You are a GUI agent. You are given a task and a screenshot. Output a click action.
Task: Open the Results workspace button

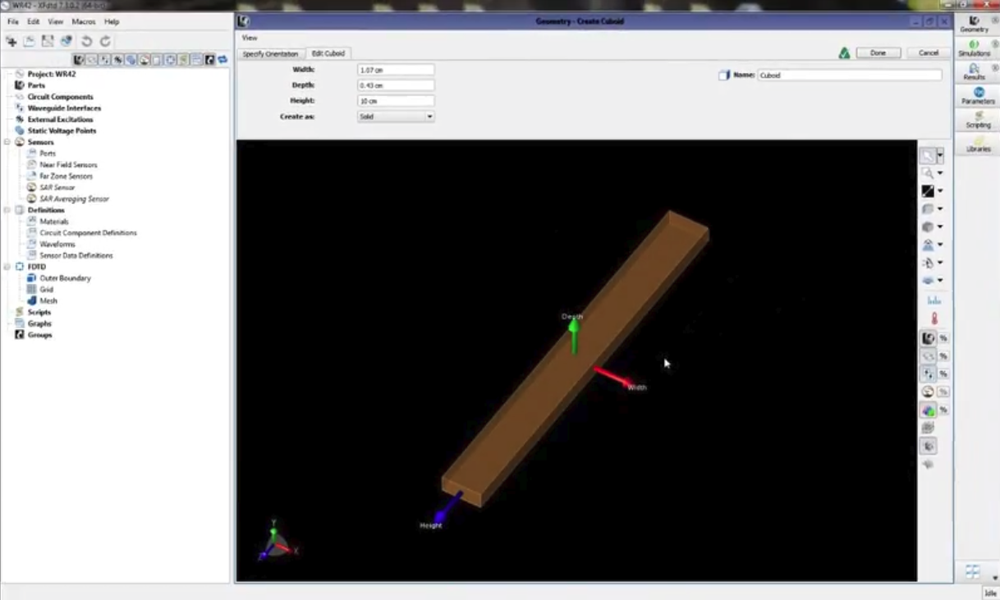(x=974, y=72)
